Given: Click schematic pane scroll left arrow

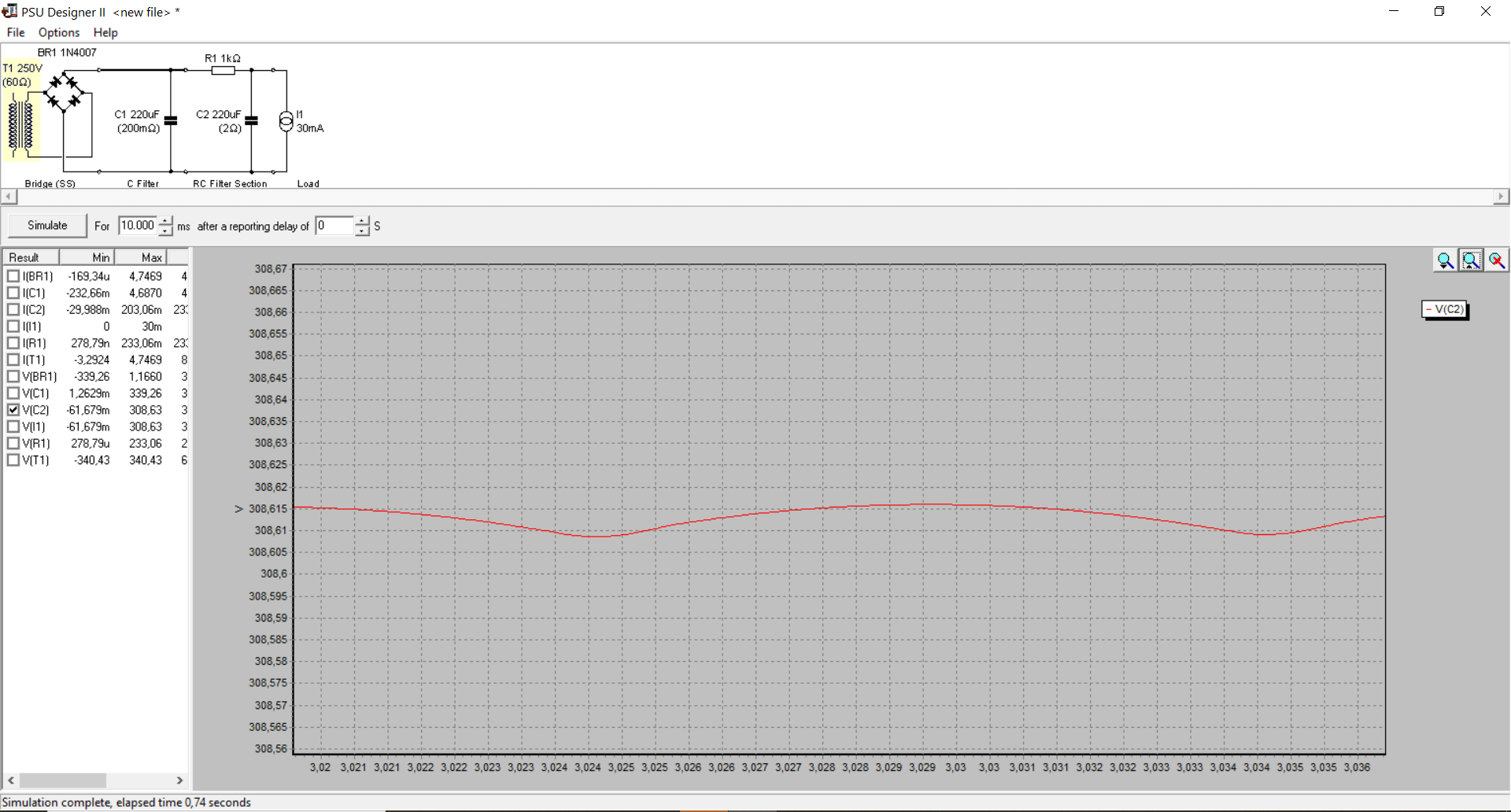Looking at the screenshot, I should (x=9, y=197).
